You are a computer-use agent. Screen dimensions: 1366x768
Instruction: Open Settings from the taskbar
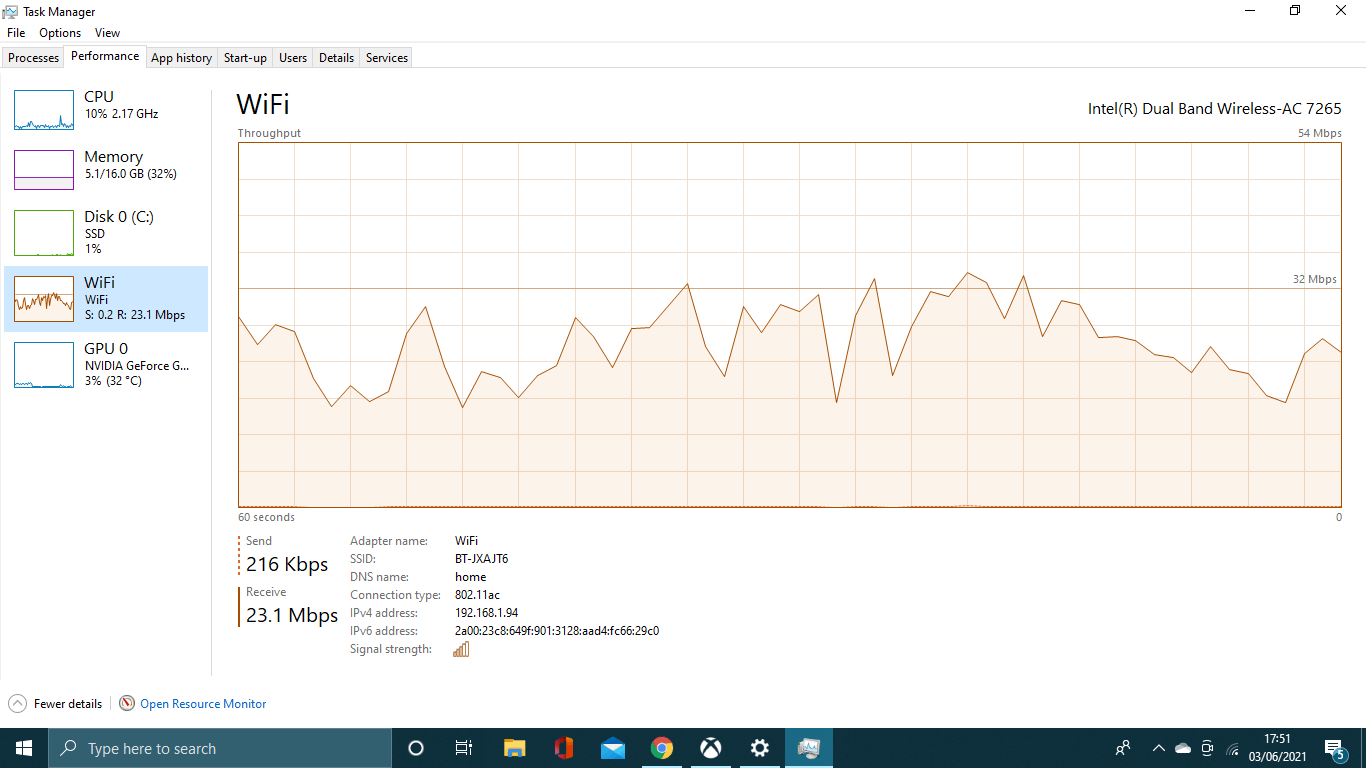tap(760, 747)
